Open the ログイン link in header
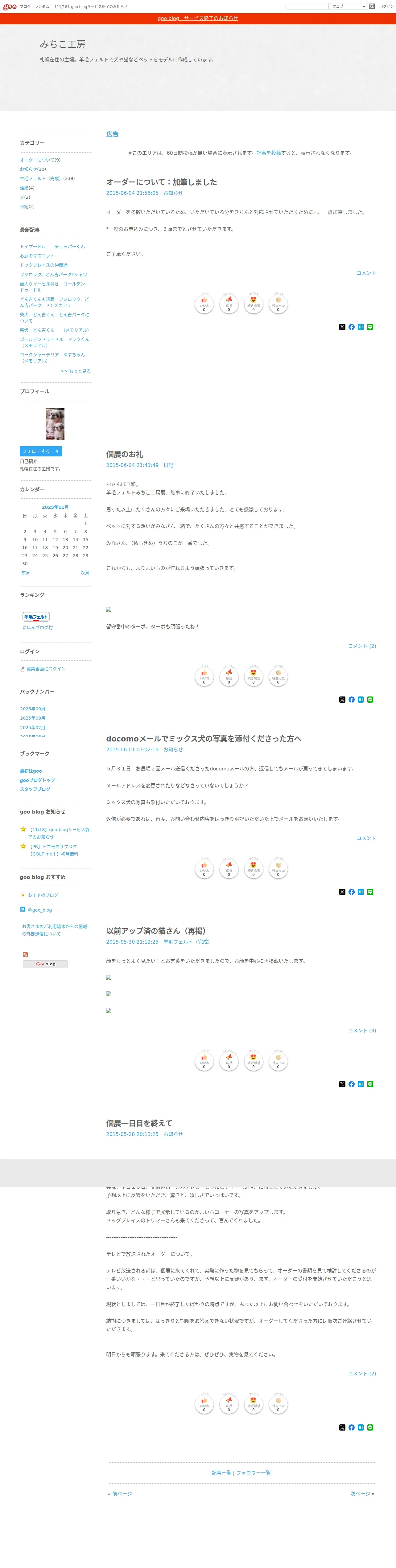396x1568 pixels. click(386, 6)
